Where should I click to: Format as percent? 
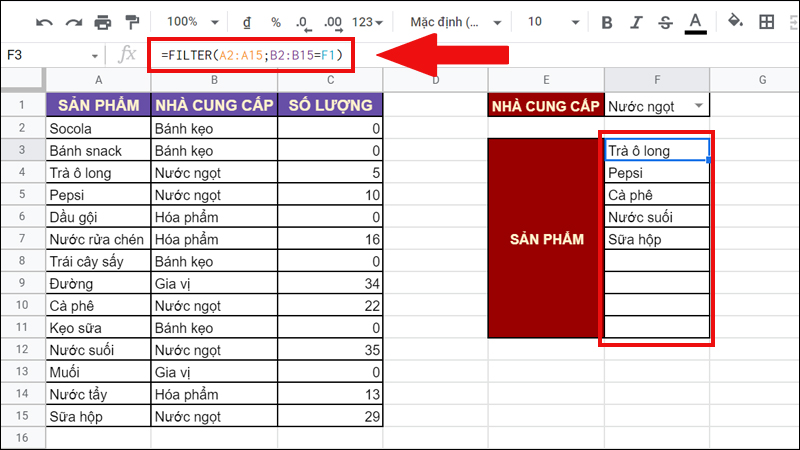[x=274, y=21]
